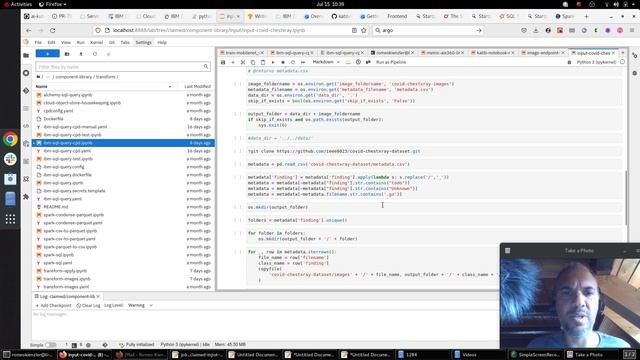Open the Help menu
The image size is (640, 360).
(x=162, y=42)
